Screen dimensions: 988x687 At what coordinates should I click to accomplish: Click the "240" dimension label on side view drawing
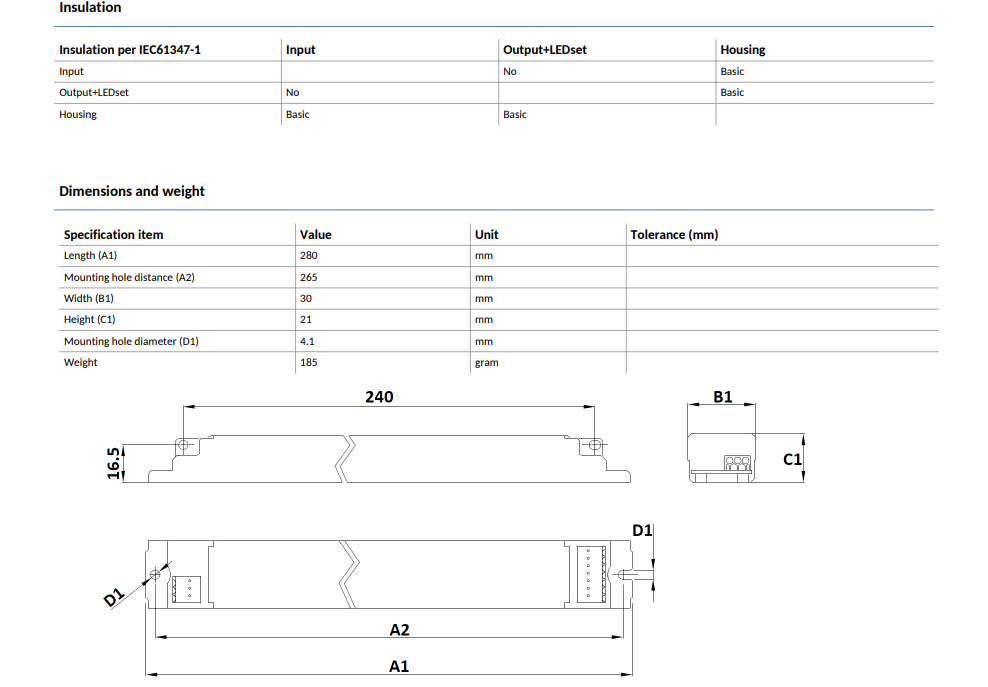pos(379,397)
